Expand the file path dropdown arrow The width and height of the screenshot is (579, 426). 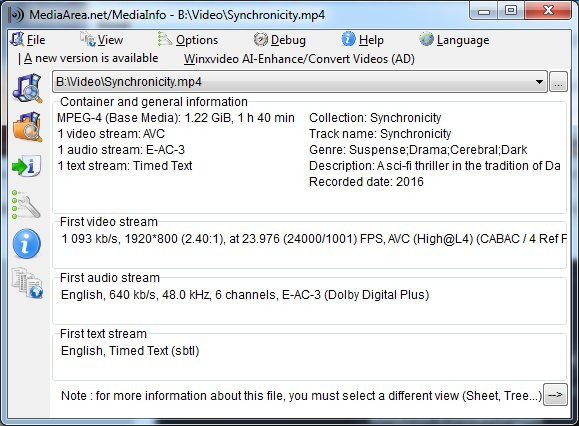pyautogui.click(x=539, y=82)
